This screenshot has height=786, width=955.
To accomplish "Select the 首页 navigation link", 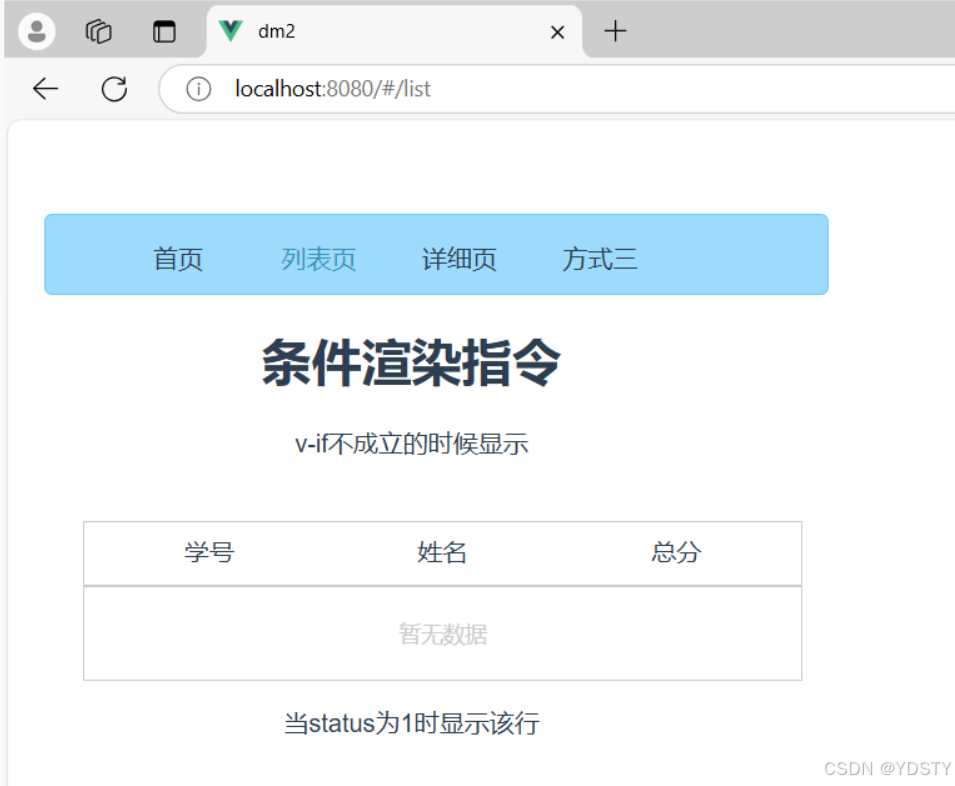I will (178, 258).
